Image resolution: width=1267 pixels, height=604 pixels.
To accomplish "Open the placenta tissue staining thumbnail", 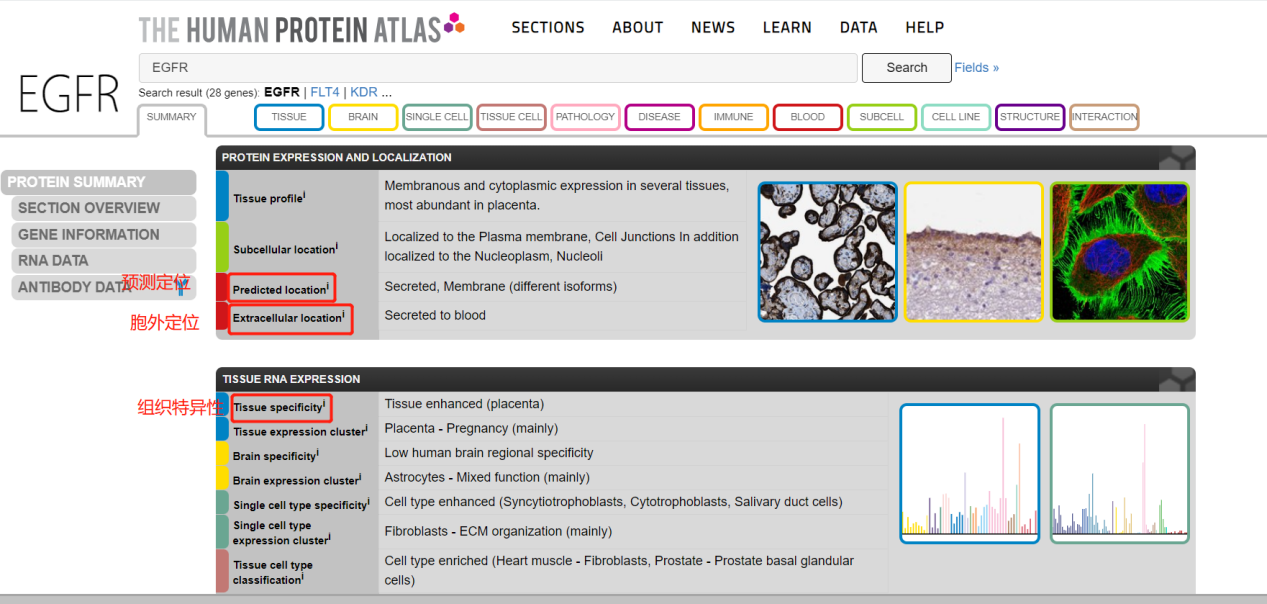I will (x=827, y=252).
